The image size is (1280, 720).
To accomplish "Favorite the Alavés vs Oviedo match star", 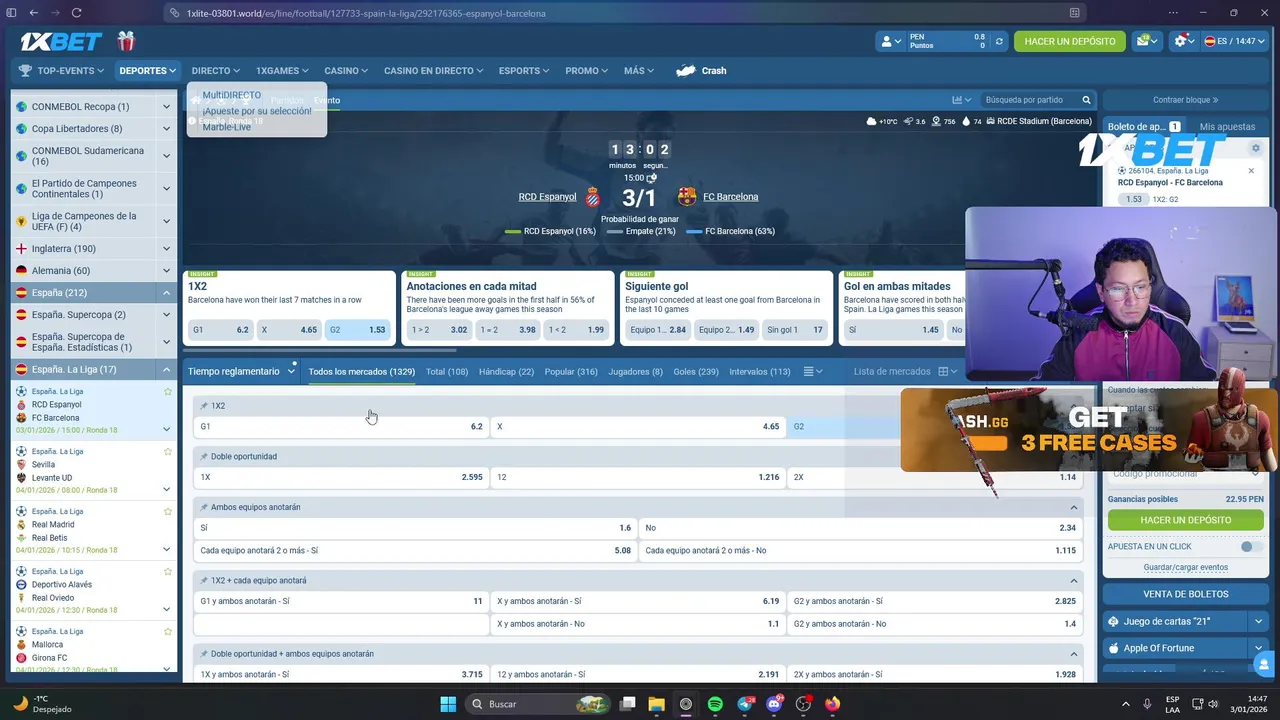I will tap(167, 572).
